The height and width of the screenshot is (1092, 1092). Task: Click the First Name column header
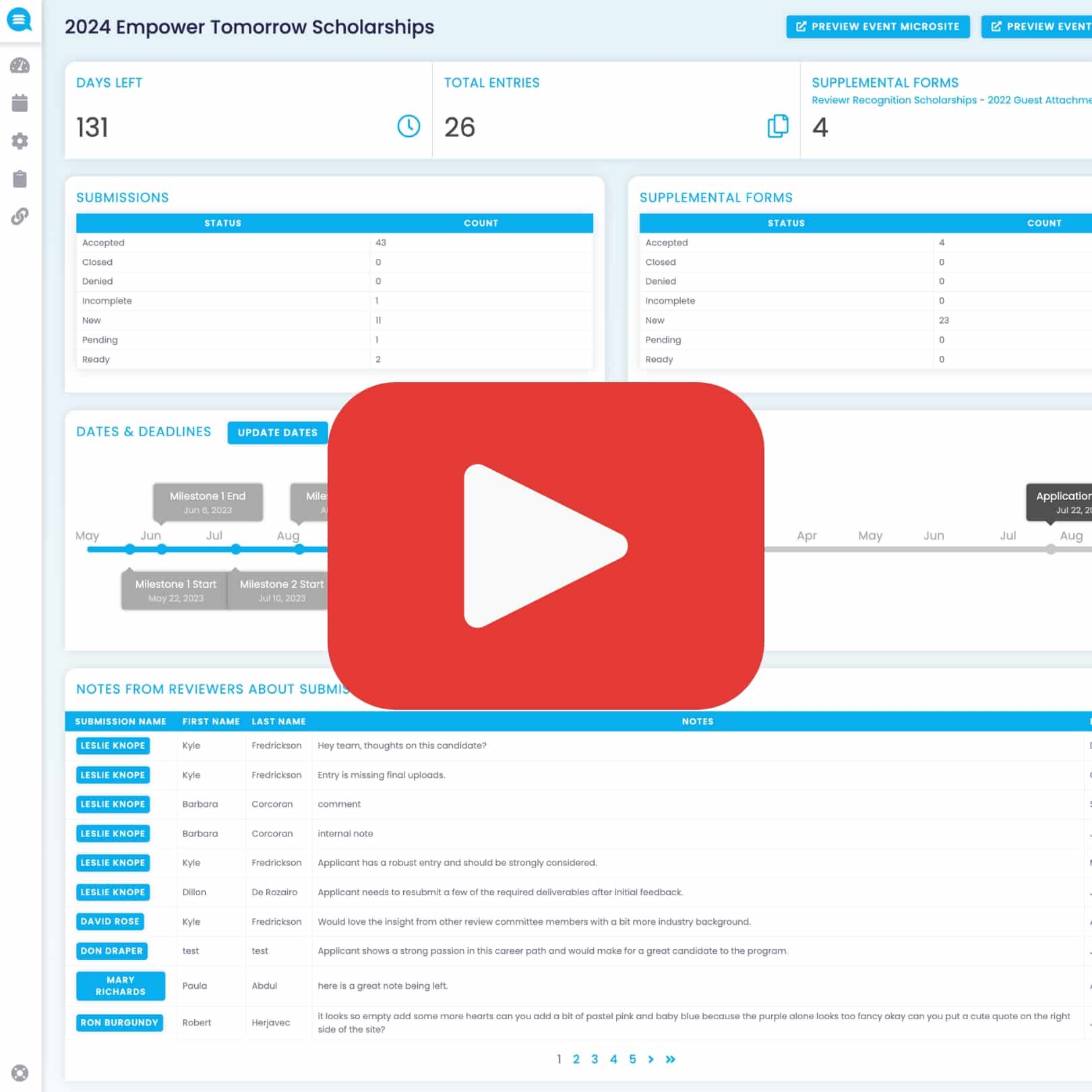211,721
